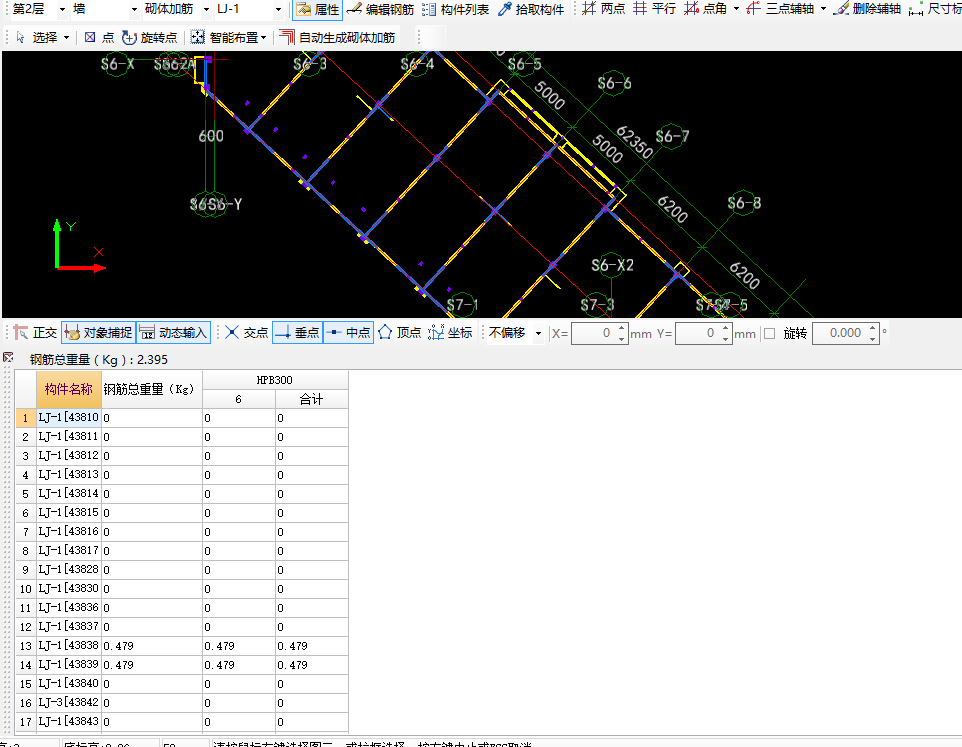Expand the 三点辅轴 dropdown arrow
Image resolution: width=962 pixels, height=747 pixels.
click(823, 9)
